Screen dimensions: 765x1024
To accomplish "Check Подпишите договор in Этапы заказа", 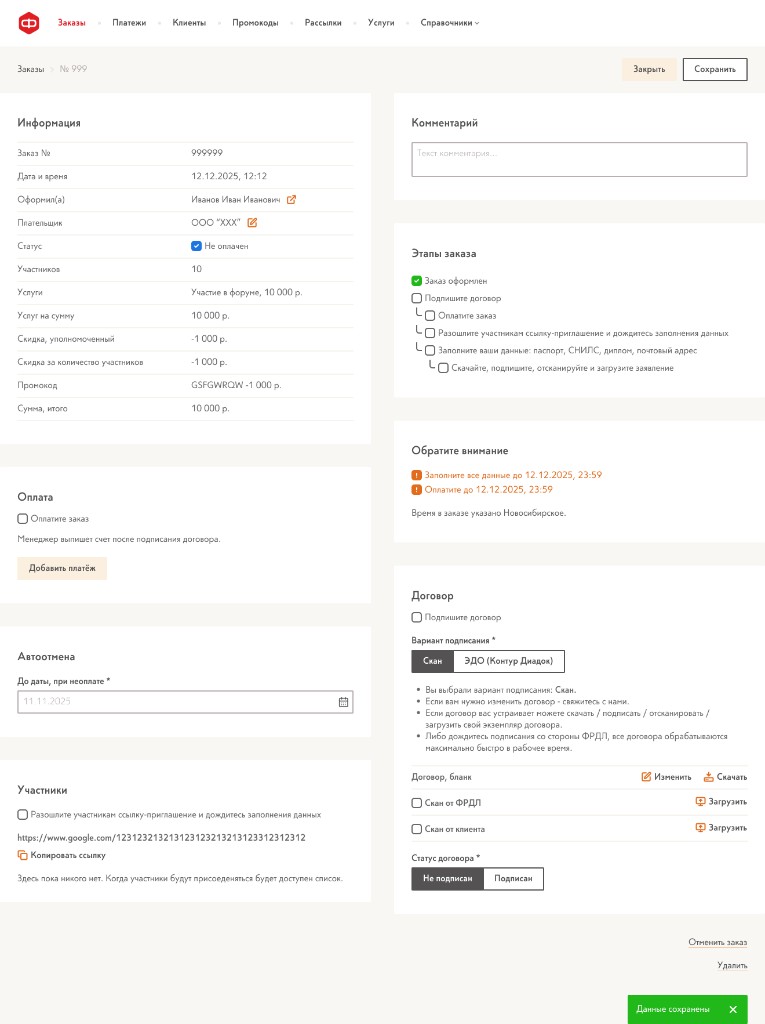I will click(416, 298).
